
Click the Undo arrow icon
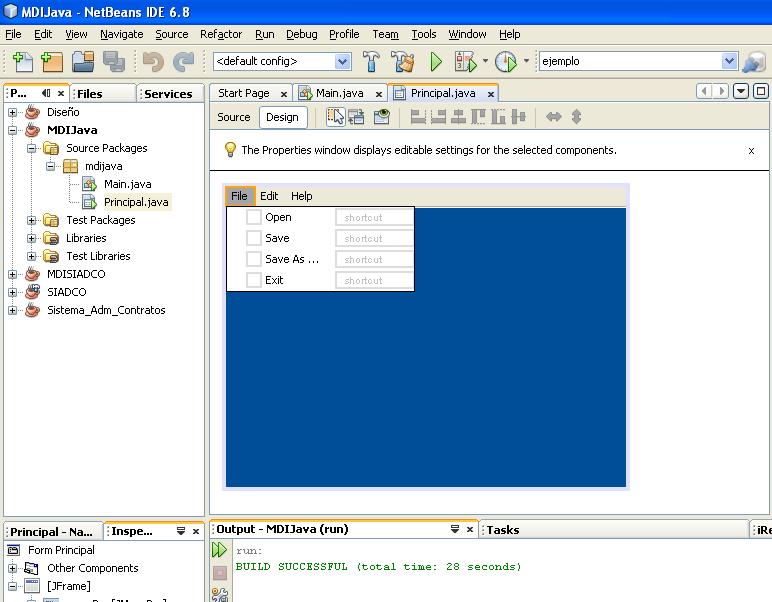(153, 62)
